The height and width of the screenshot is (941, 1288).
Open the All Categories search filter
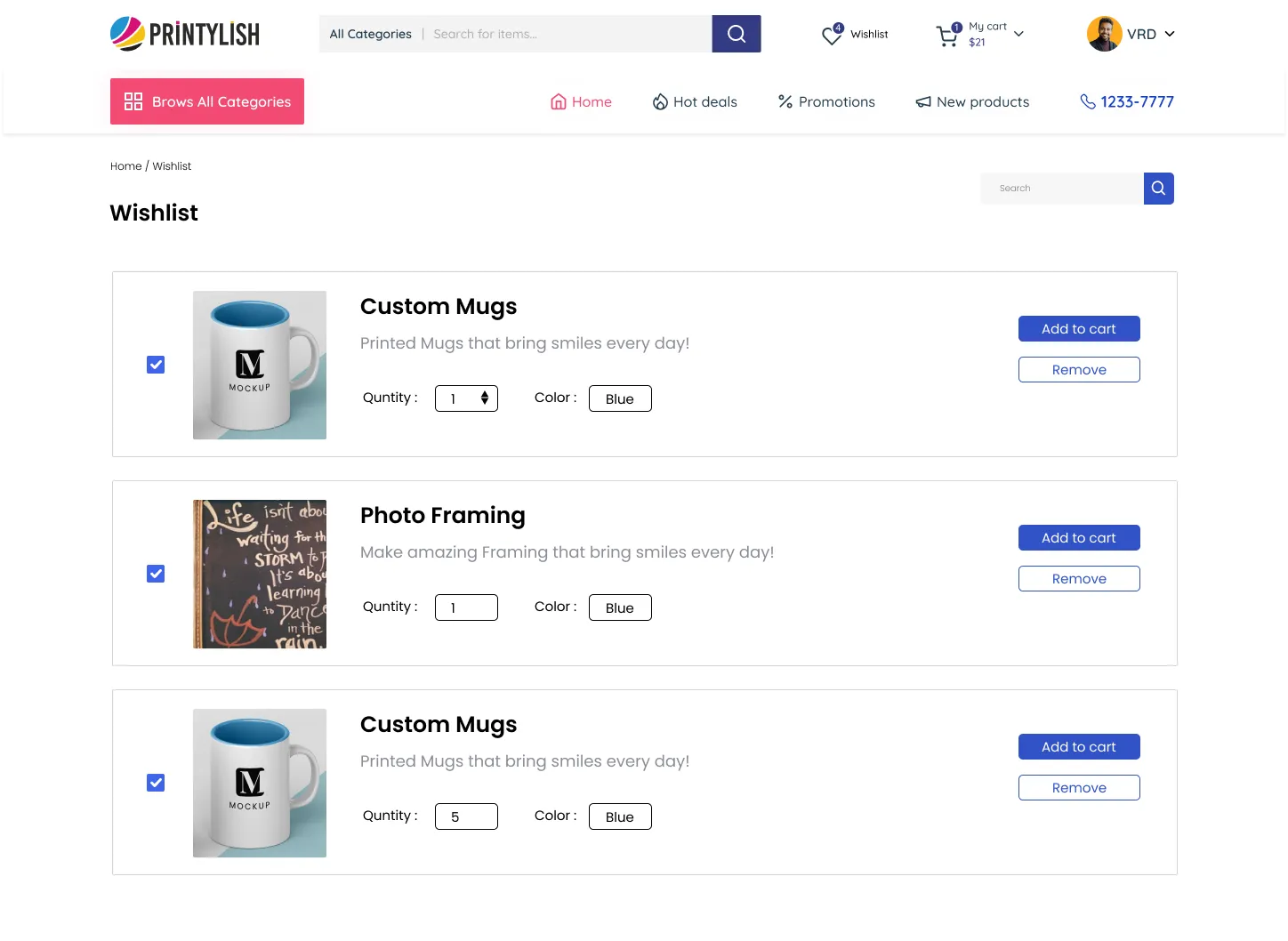tap(370, 34)
